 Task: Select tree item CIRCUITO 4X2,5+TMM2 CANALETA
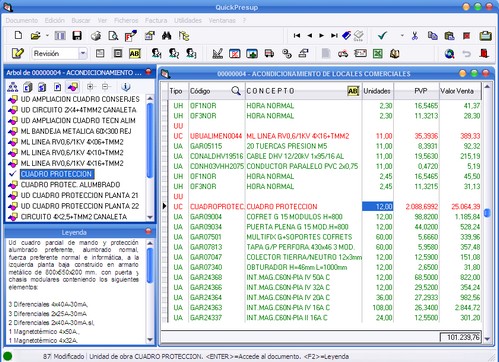pos(74,217)
